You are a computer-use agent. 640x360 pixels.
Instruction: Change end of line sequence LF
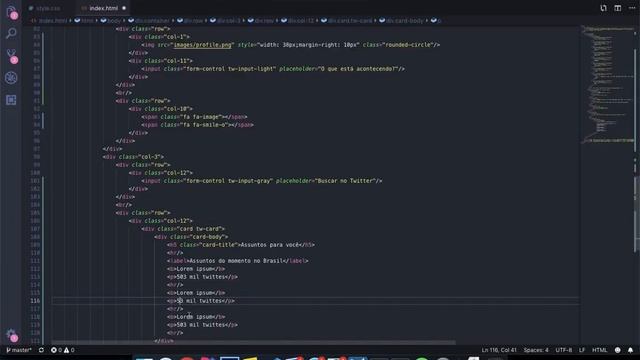582,350
